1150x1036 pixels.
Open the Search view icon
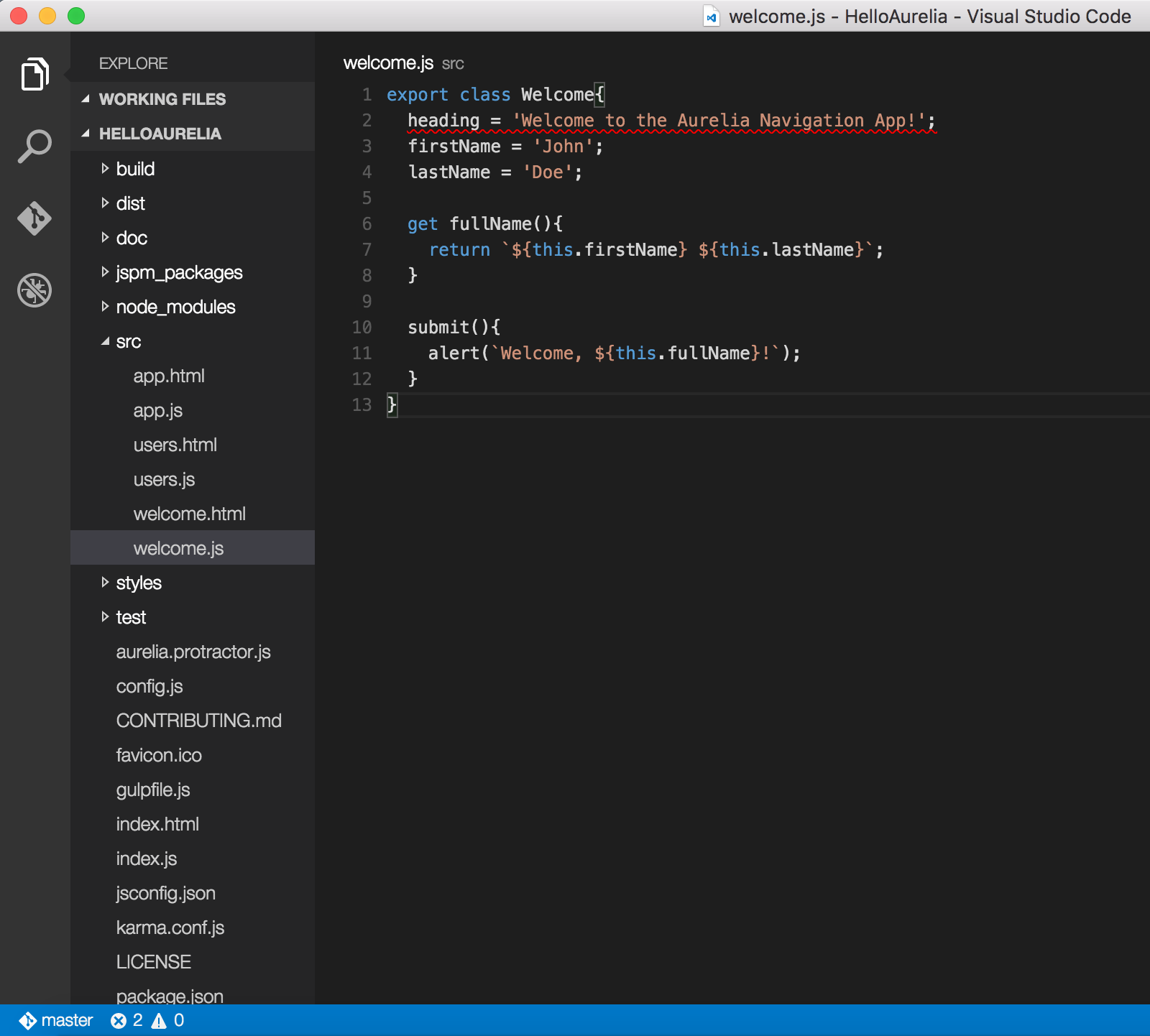(x=34, y=146)
